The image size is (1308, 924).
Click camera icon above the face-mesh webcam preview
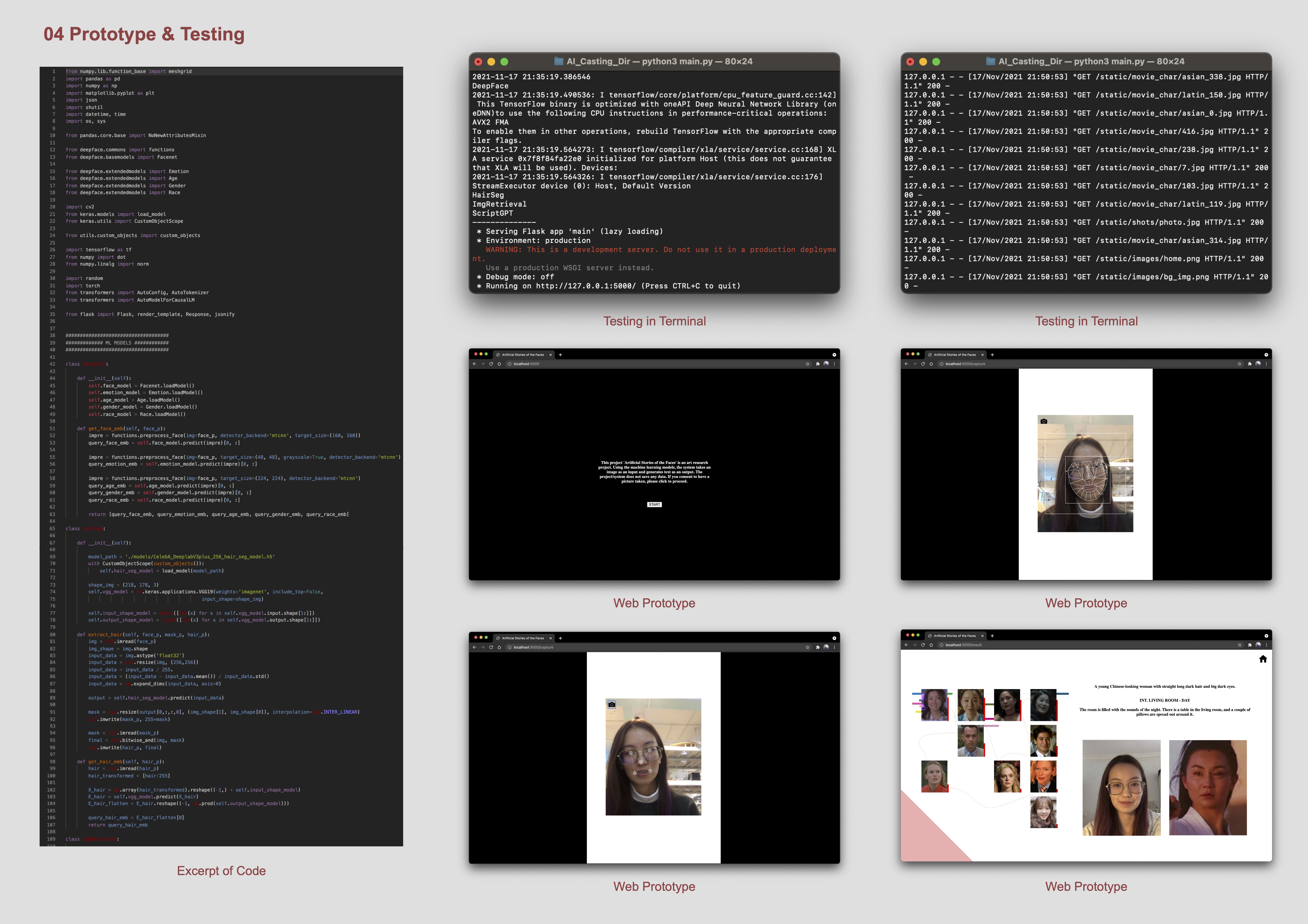pyautogui.click(x=1044, y=421)
